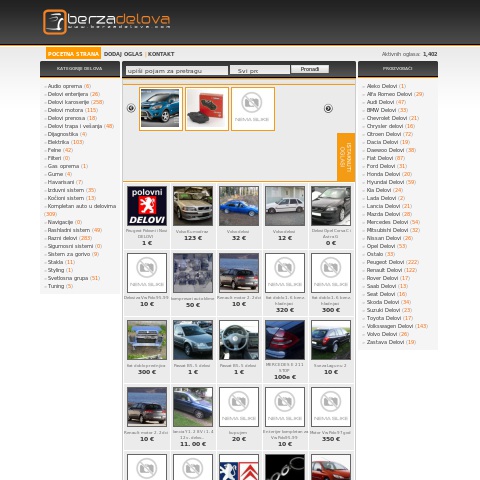Open Volkswagen Delovi manufacturer link
480x480 pixels.
point(390,326)
